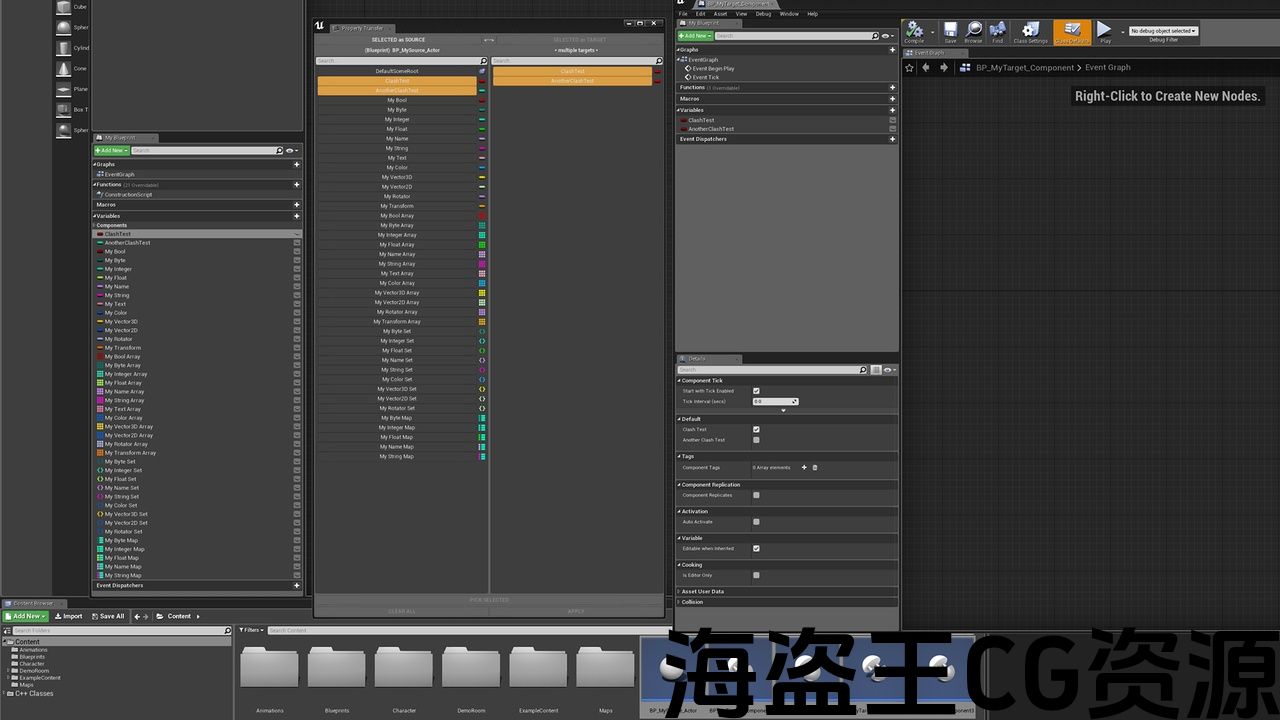This screenshot has width=1280, height=720.
Task: Enable the Another Clash Test checkbox
Action: pyautogui.click(x=756, y=440)
